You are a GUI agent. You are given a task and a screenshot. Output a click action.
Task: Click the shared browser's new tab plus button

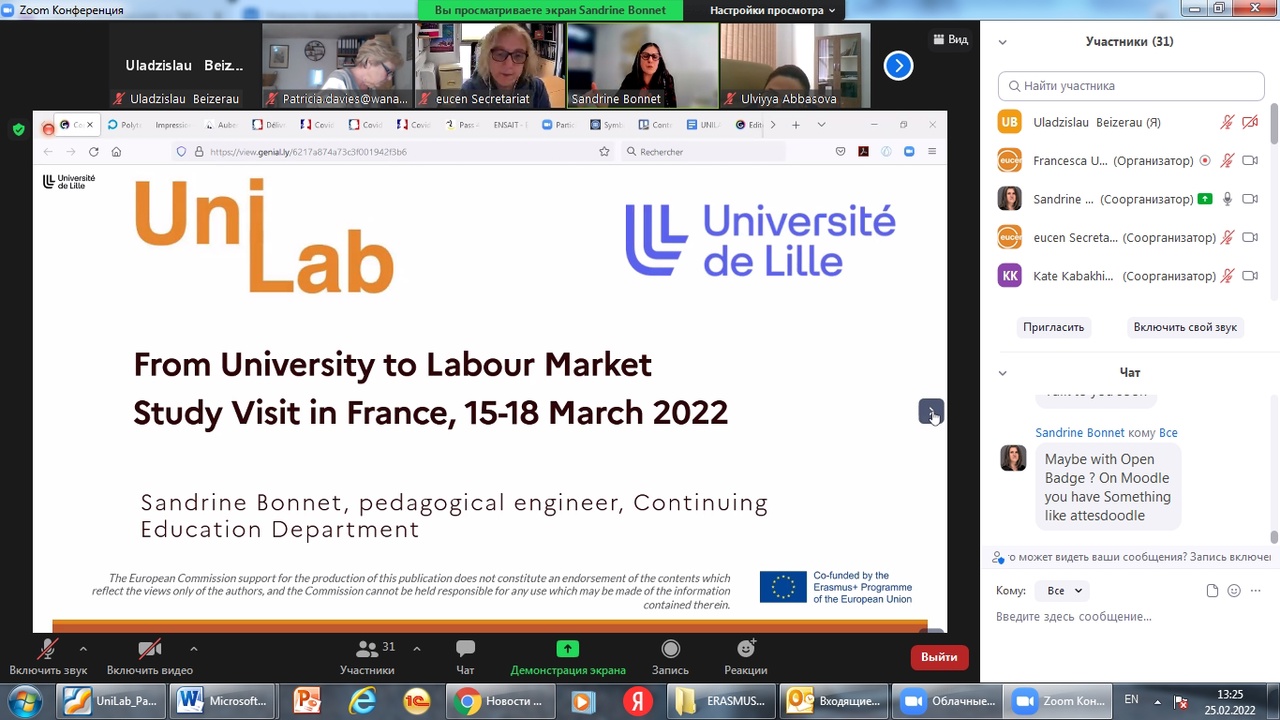(x=796, y=125)
